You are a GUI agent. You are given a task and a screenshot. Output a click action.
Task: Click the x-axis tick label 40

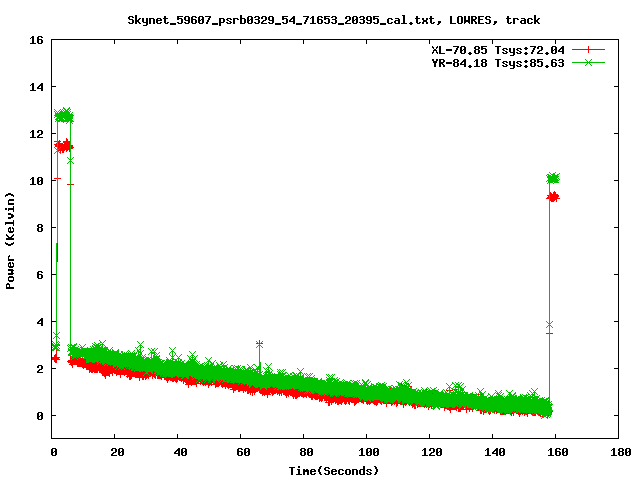pos(180,452)
